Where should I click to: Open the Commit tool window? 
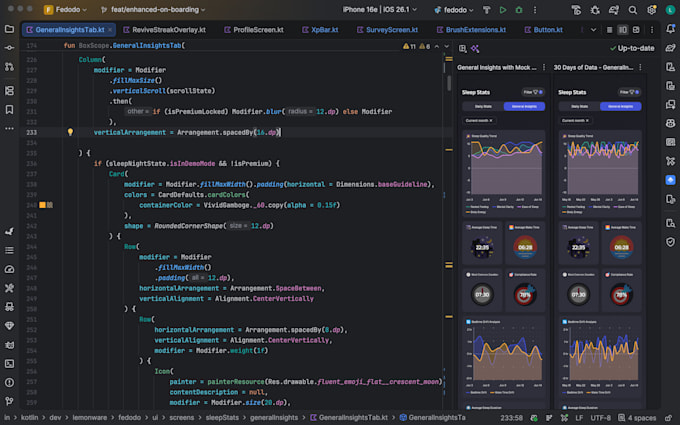pyautogui.click(x=9, y=48)
